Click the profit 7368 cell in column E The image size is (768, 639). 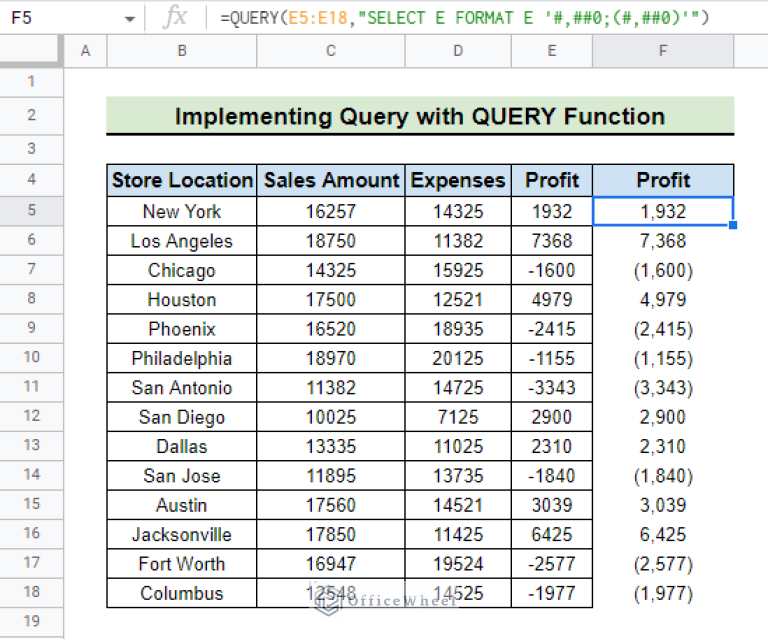tap(552, 241)
